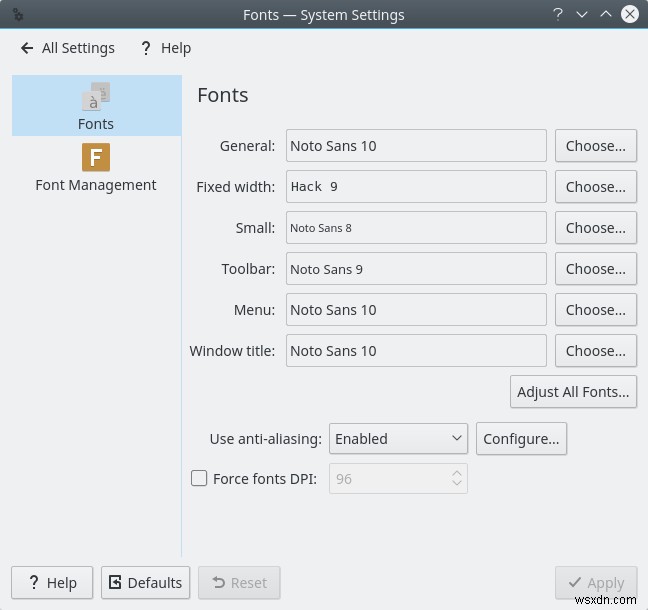Image resolution: width=648 pixels, height=610 pixels.
Task: Click the Toolbar font preview field
Action: [416, 269]
